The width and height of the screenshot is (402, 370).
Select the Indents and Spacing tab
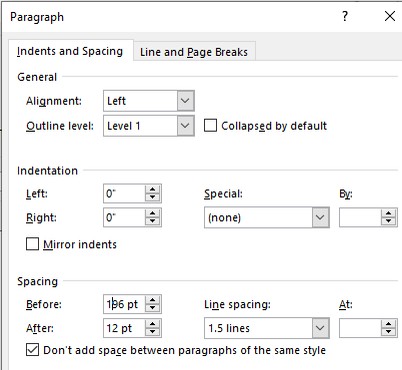tap(70, 51)
